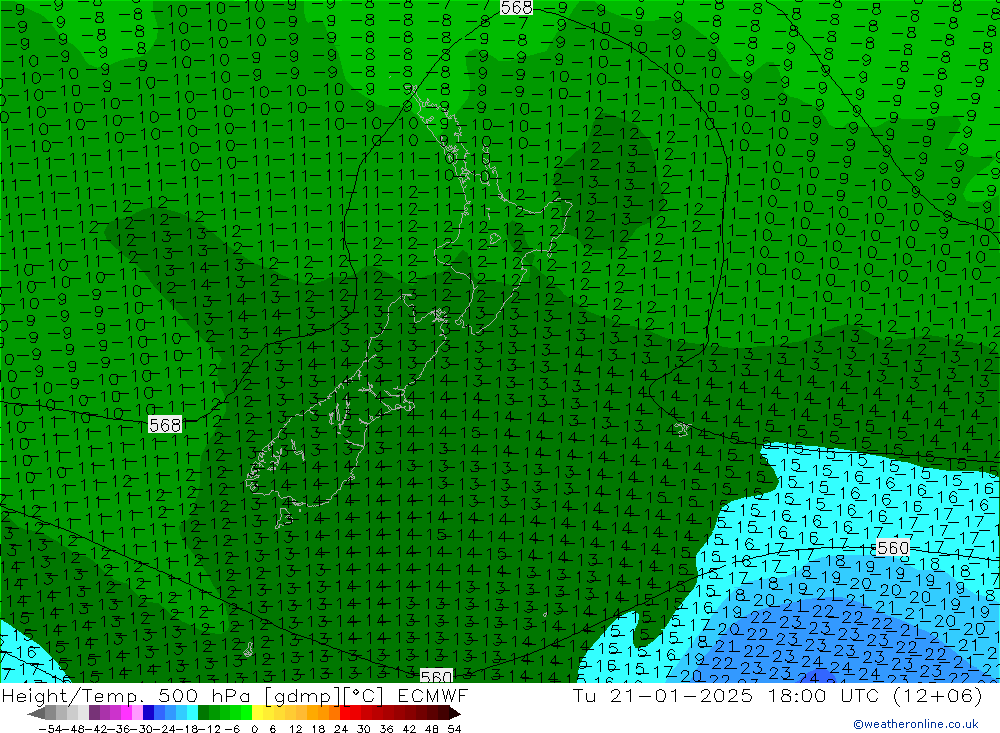Click the yellow swatch above the 0 label

tap(258, 713)
